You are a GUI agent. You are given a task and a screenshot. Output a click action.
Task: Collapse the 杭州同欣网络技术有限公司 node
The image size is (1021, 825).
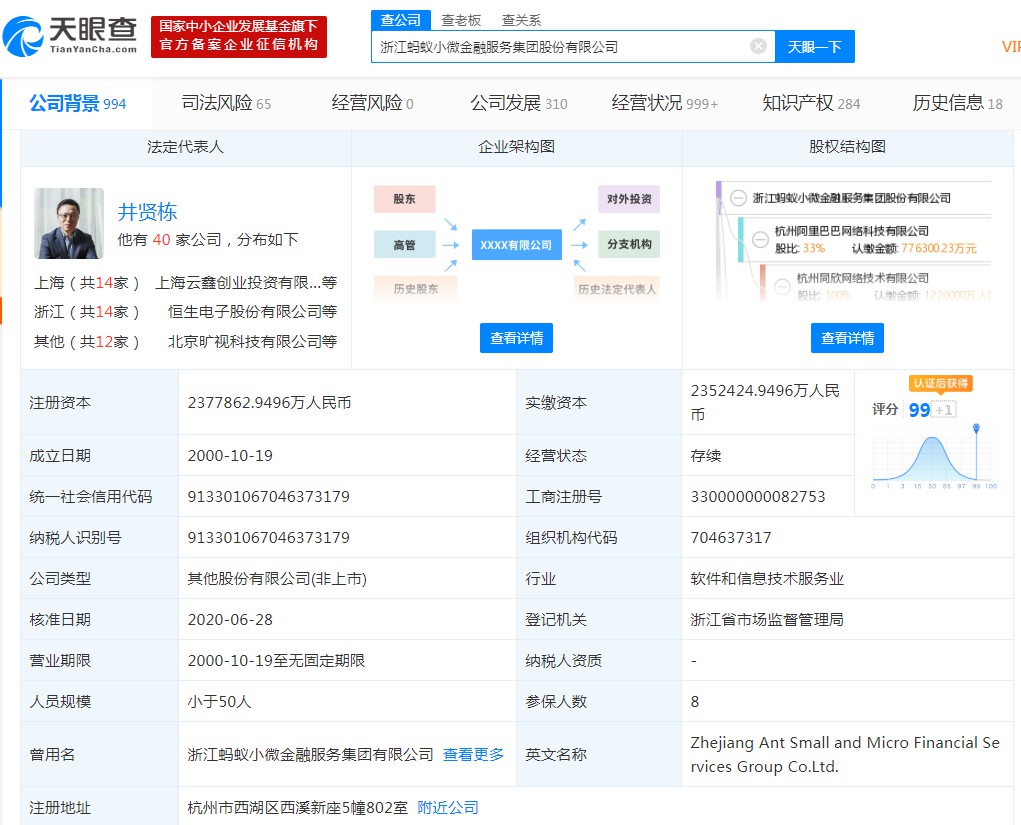(782, 286)
